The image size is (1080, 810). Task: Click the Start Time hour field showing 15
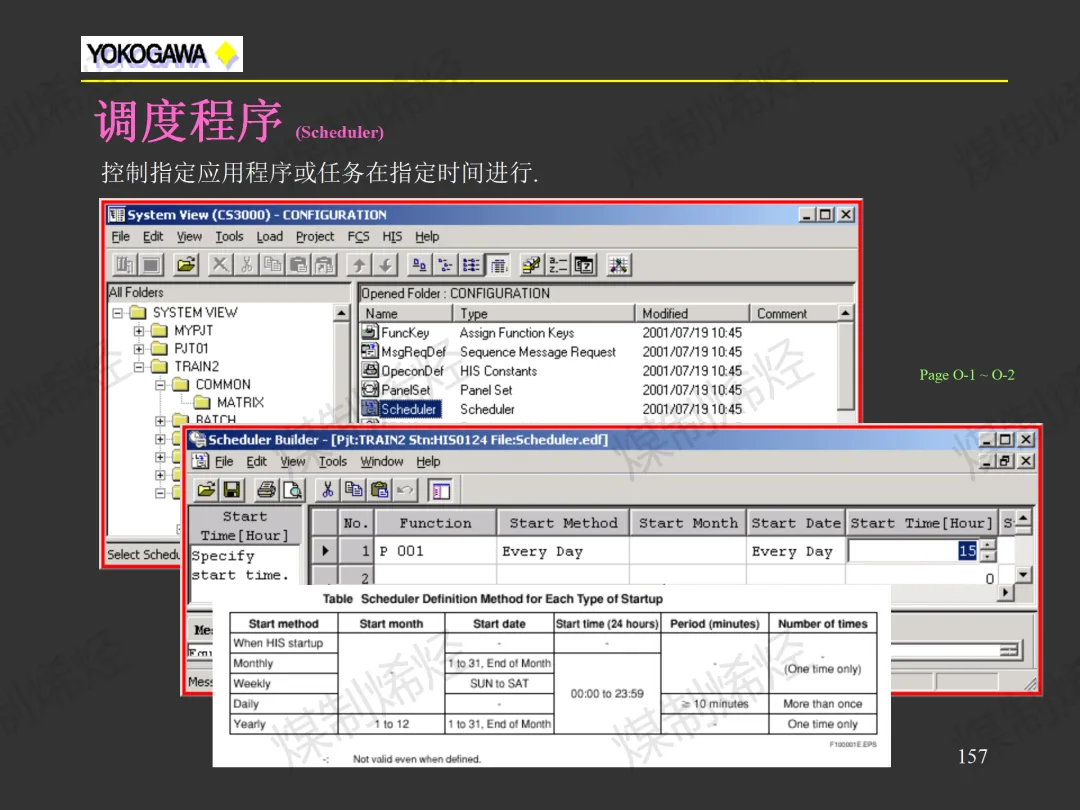(913, 551)
